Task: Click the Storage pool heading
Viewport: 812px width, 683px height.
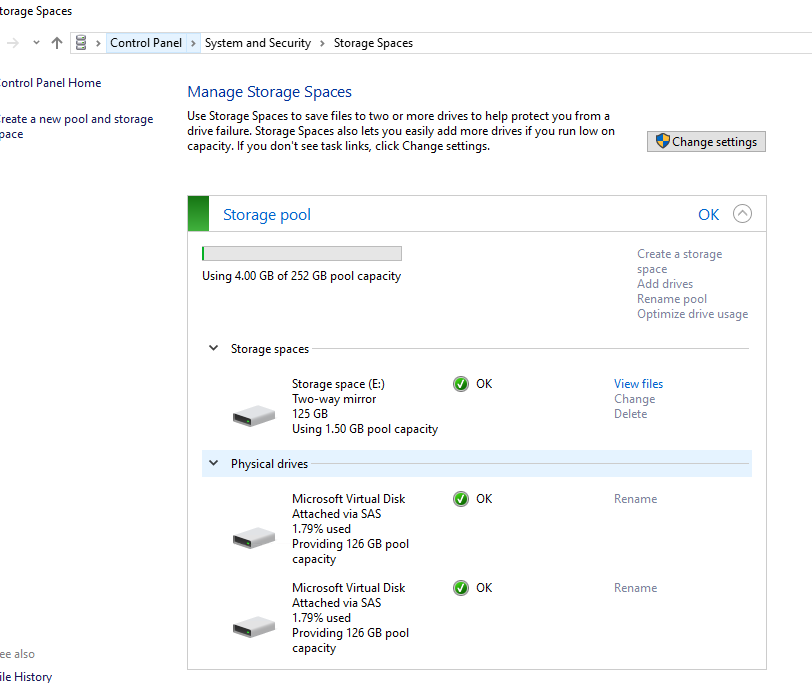Action: (267, 214)
